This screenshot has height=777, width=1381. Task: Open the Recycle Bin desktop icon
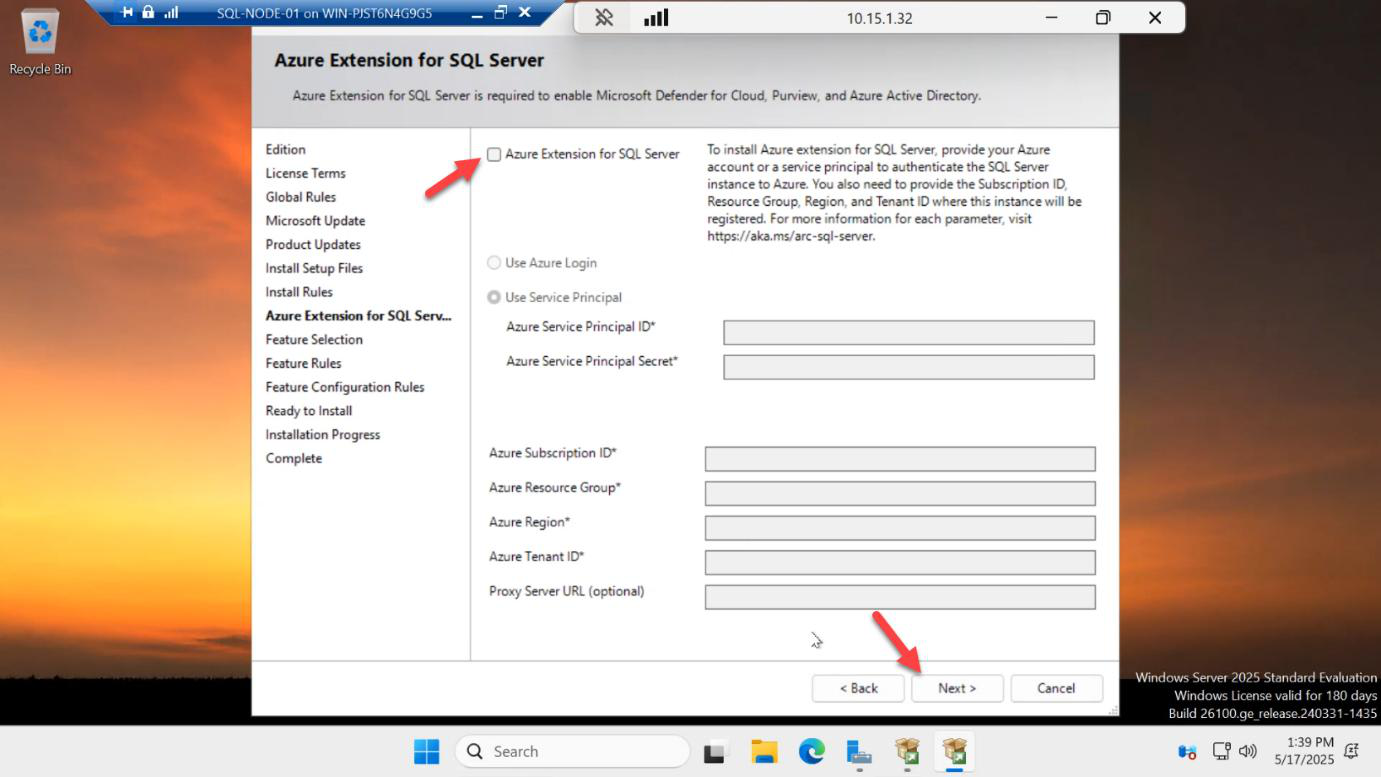40,42
